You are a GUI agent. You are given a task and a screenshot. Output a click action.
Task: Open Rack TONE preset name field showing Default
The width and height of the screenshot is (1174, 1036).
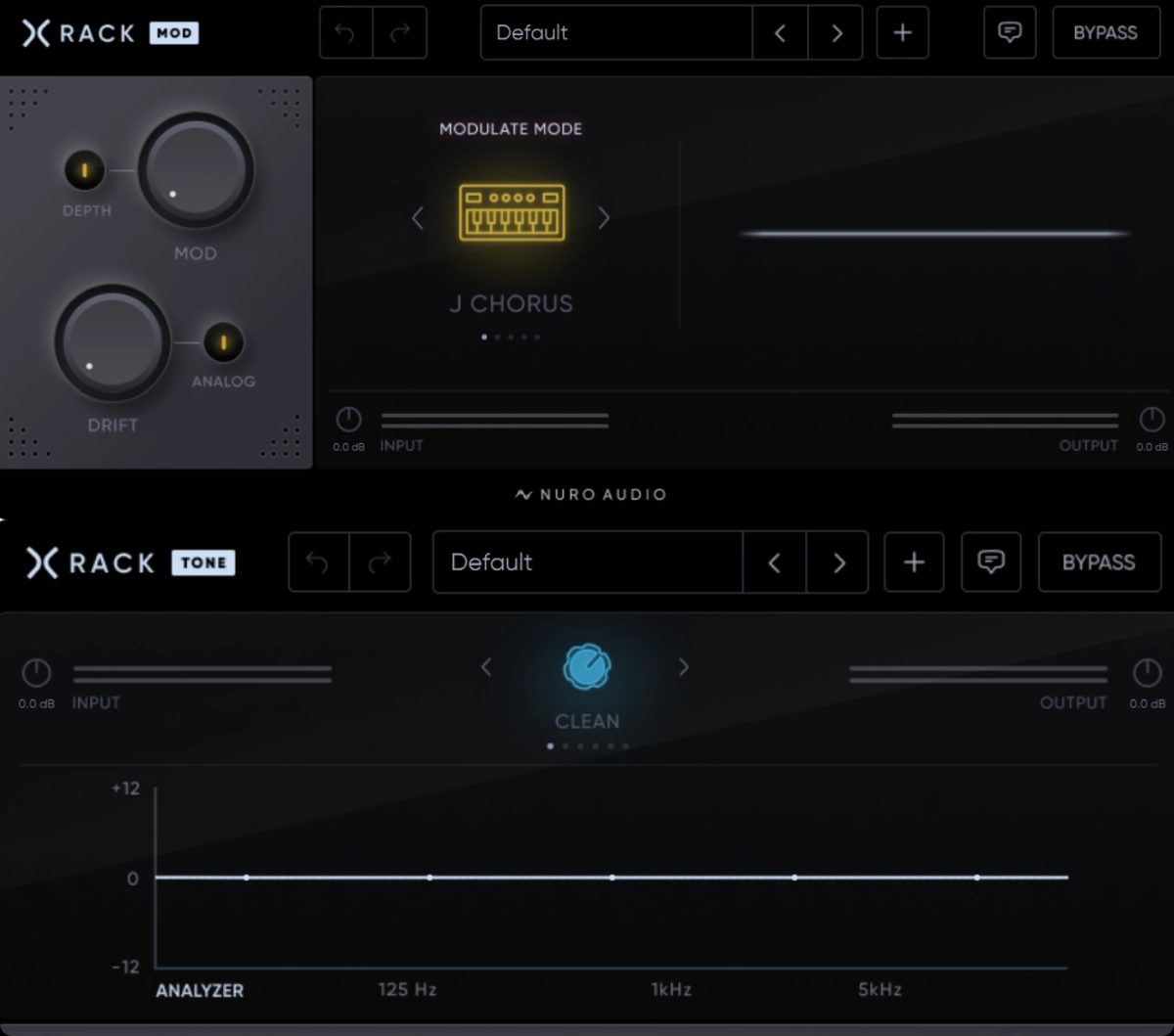(x=588, y=563)
